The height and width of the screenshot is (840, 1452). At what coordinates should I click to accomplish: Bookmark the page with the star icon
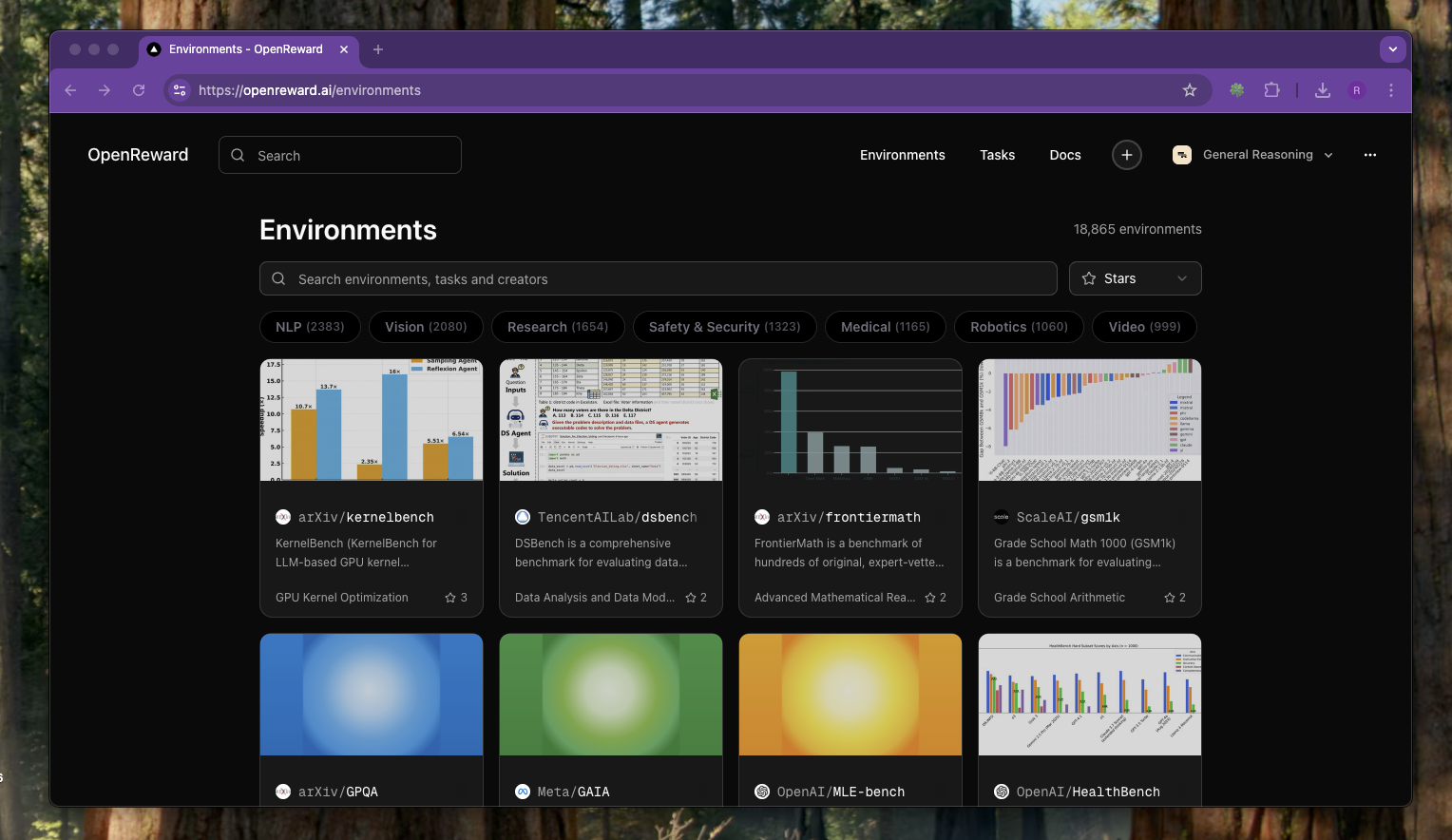coord(1190,90)
